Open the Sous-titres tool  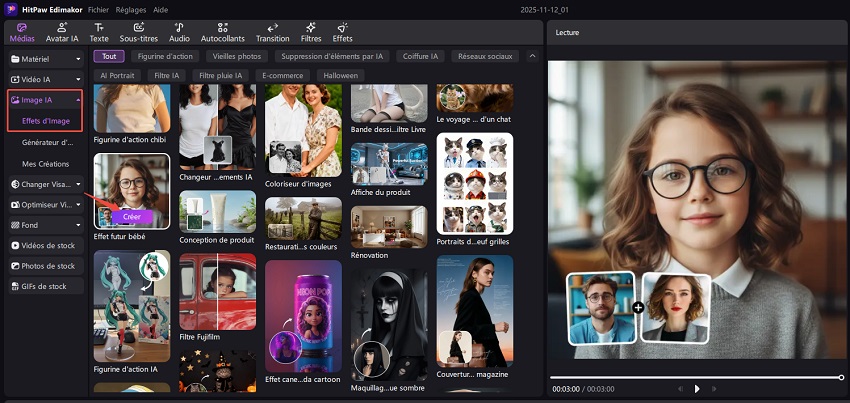coord(138,31)
